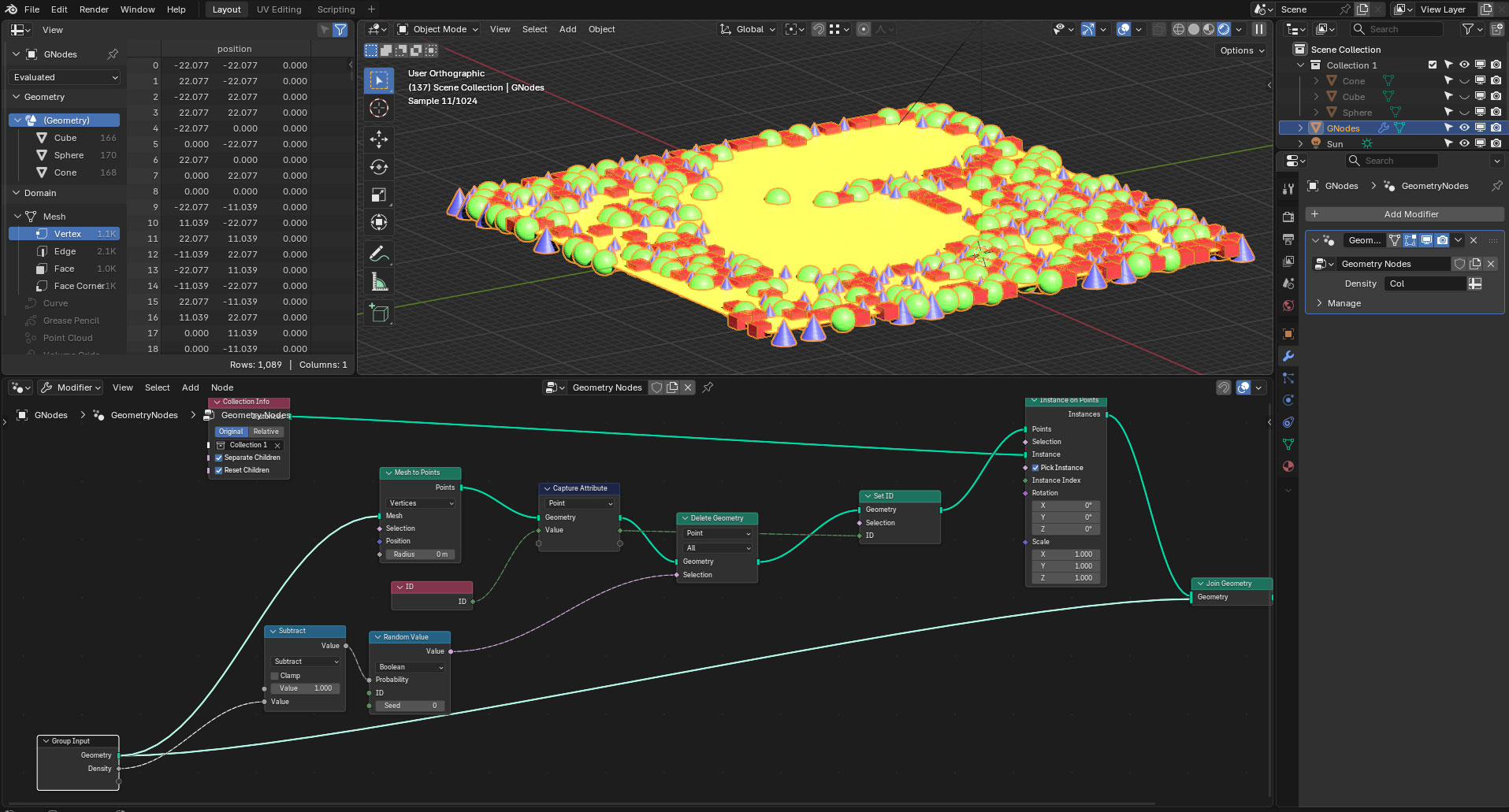Select the Measure tool
The image size is (1509, 812).
click(x=379, y=282)
